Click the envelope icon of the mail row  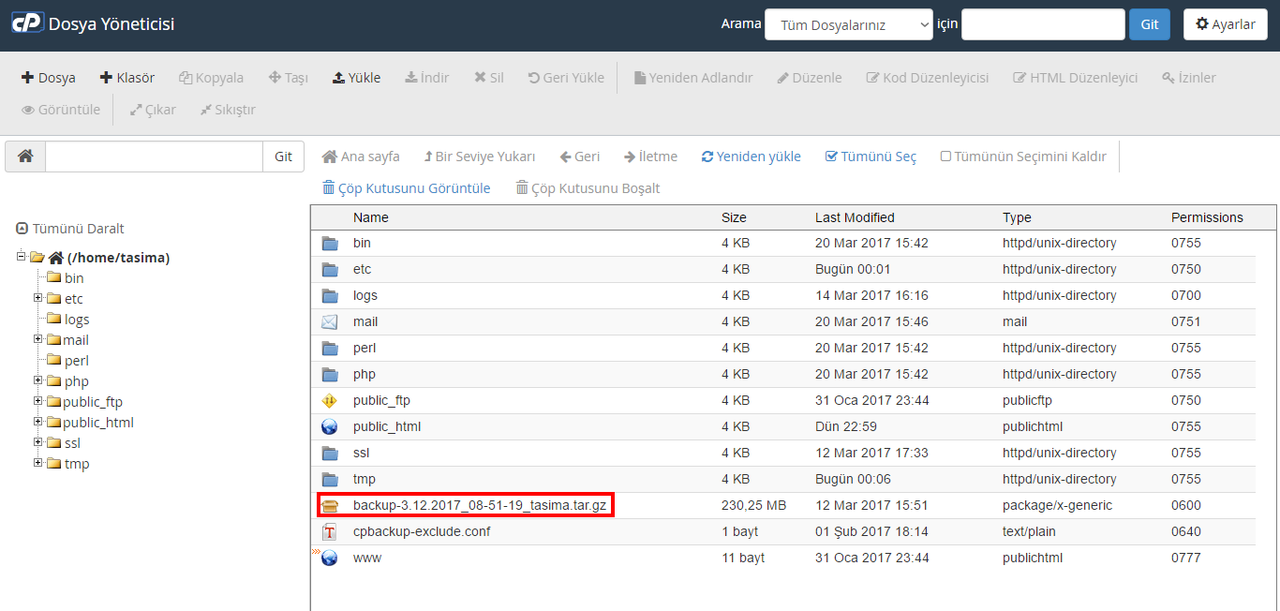pyautogui.click(x=330, y=322)
